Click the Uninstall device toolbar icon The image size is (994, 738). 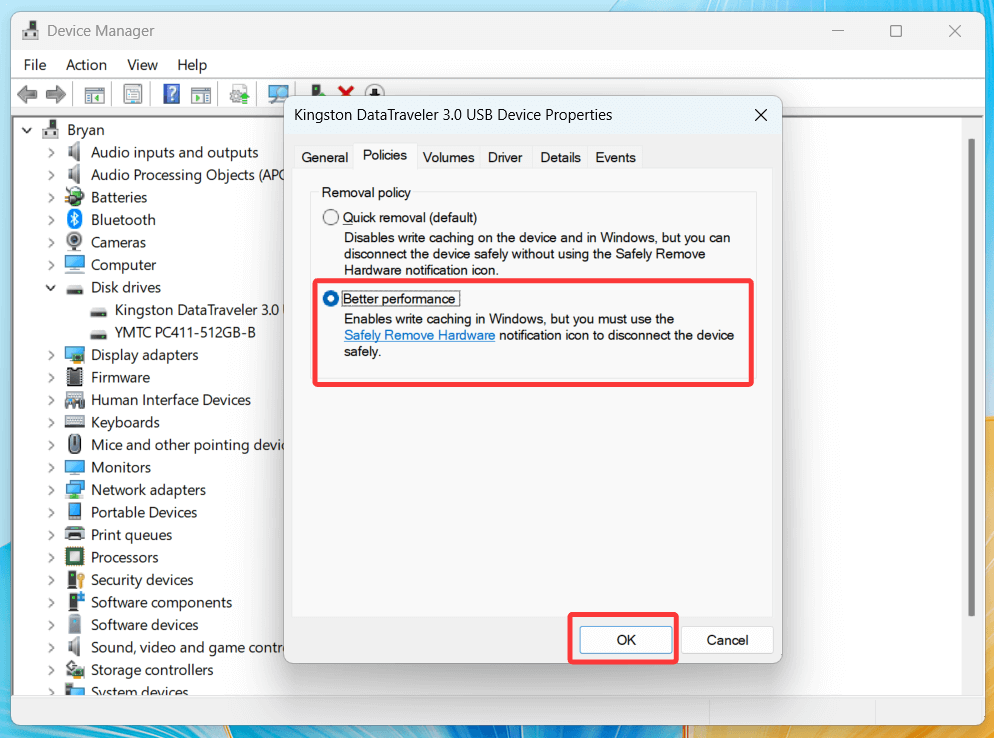pos(344,93)
